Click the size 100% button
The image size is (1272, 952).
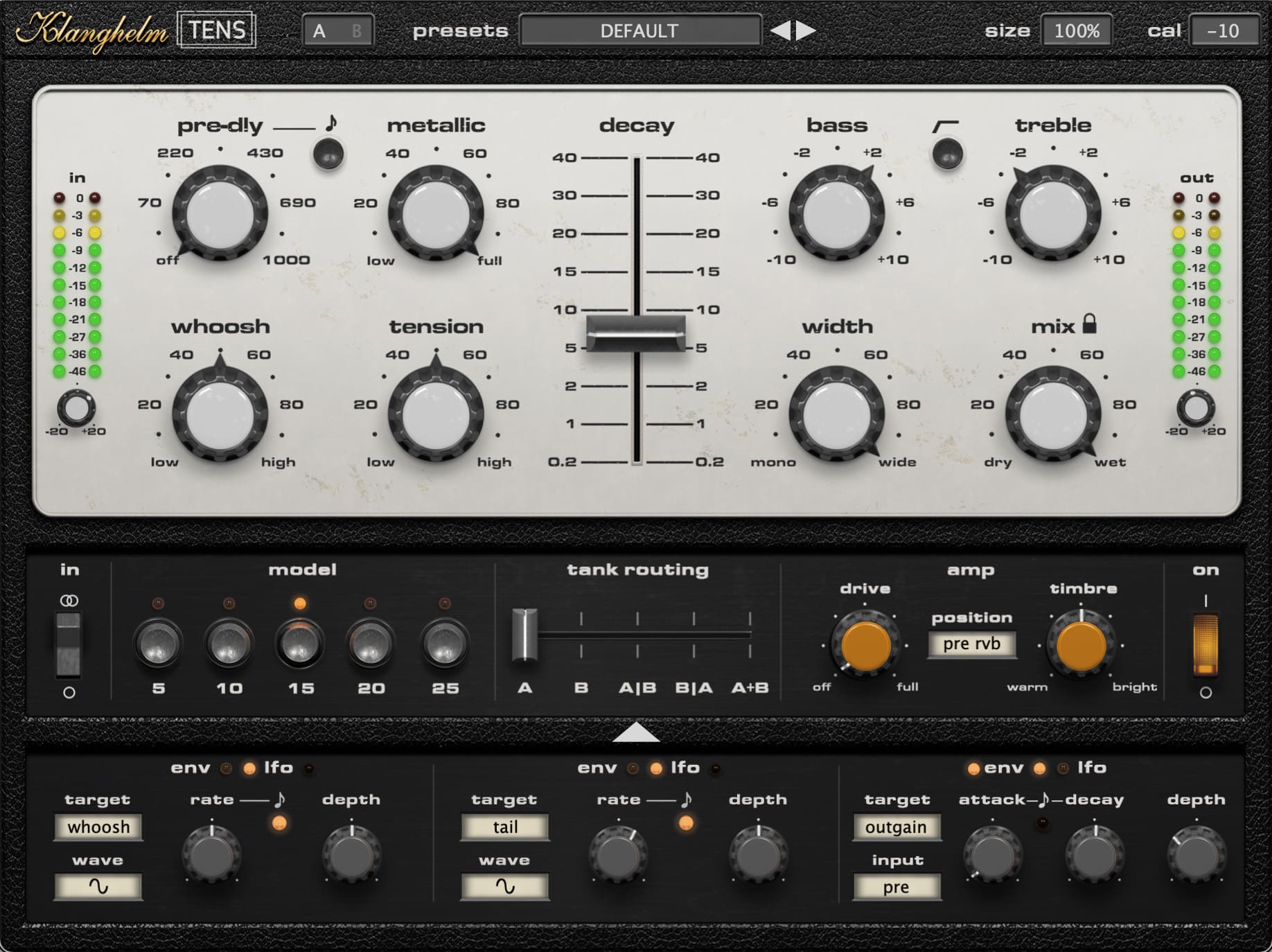[x=1077, y=31]
